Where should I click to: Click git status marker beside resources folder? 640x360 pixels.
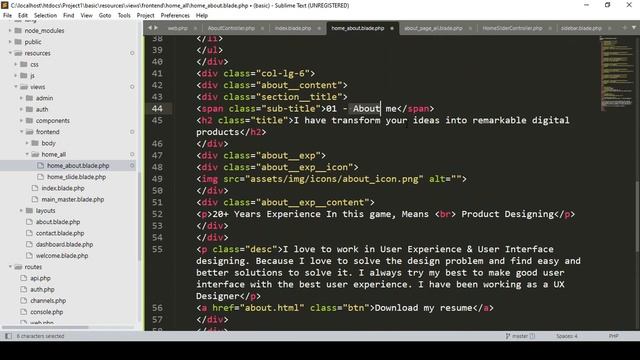coord(132,53)
